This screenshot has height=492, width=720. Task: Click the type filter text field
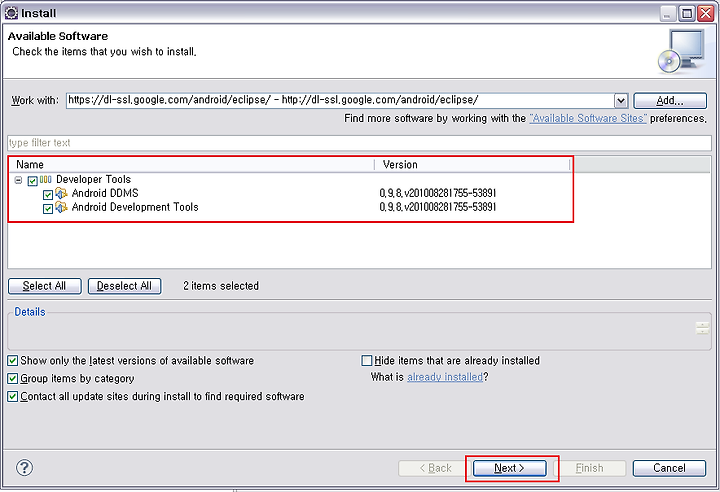tap(360, 143)
